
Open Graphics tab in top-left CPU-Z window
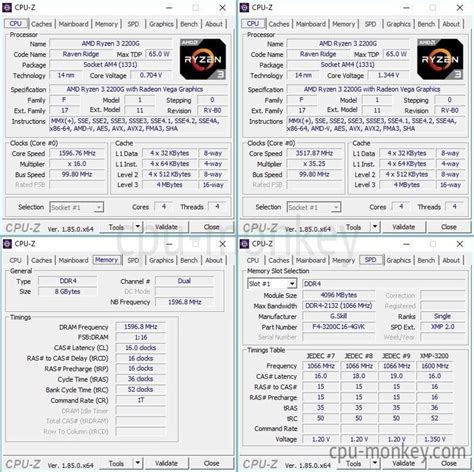(x=161, y=24)
